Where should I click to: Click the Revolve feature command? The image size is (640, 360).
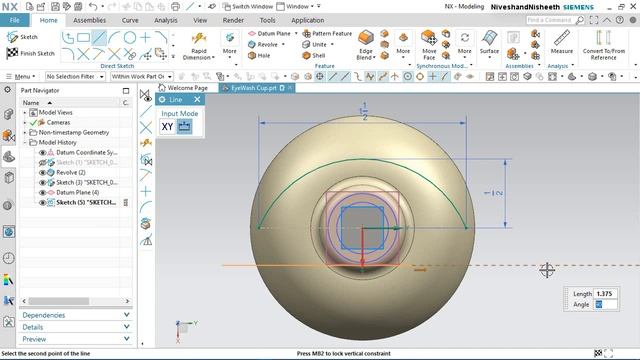click(263, 44)
